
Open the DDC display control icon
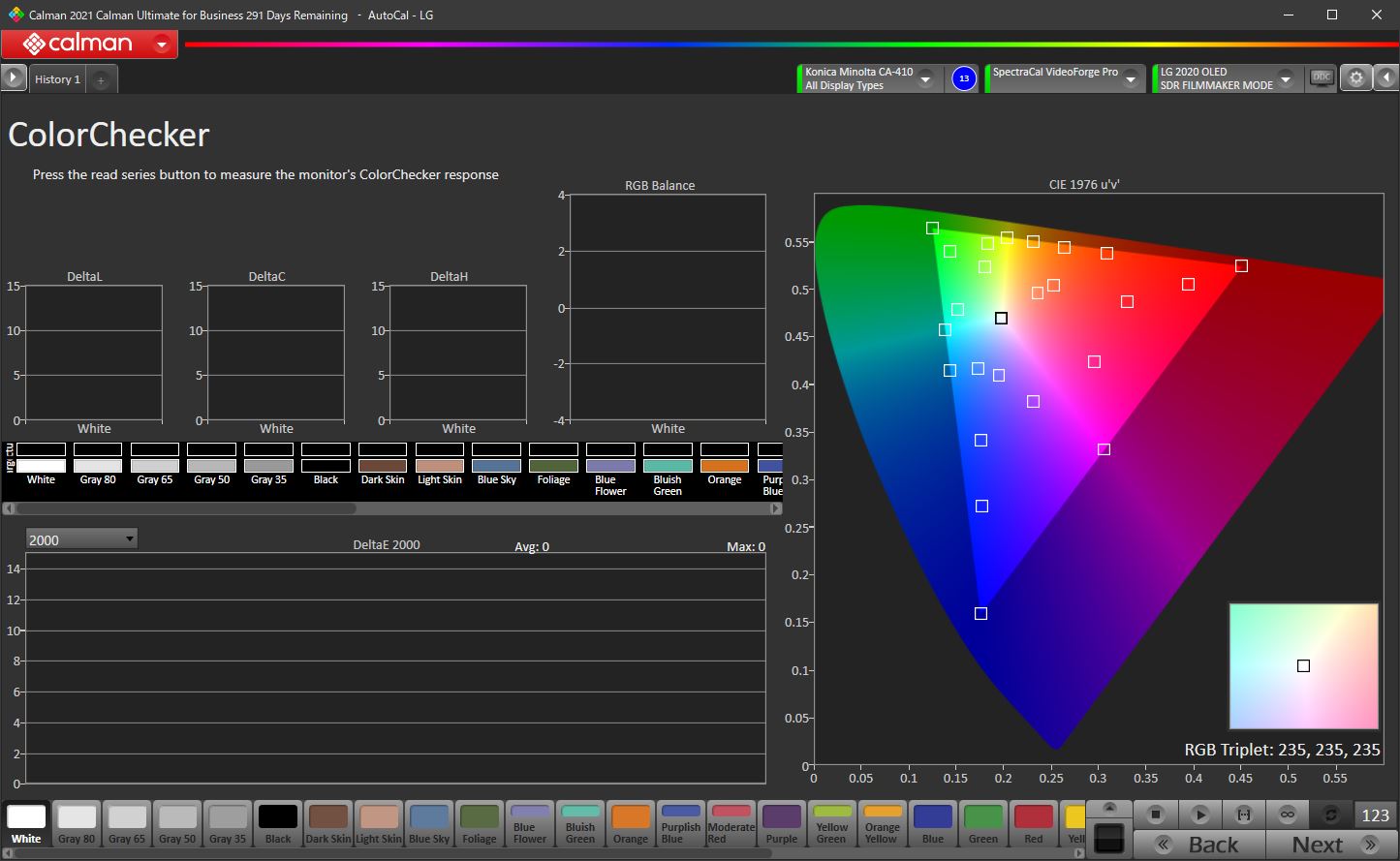[x=1322, y=78]
